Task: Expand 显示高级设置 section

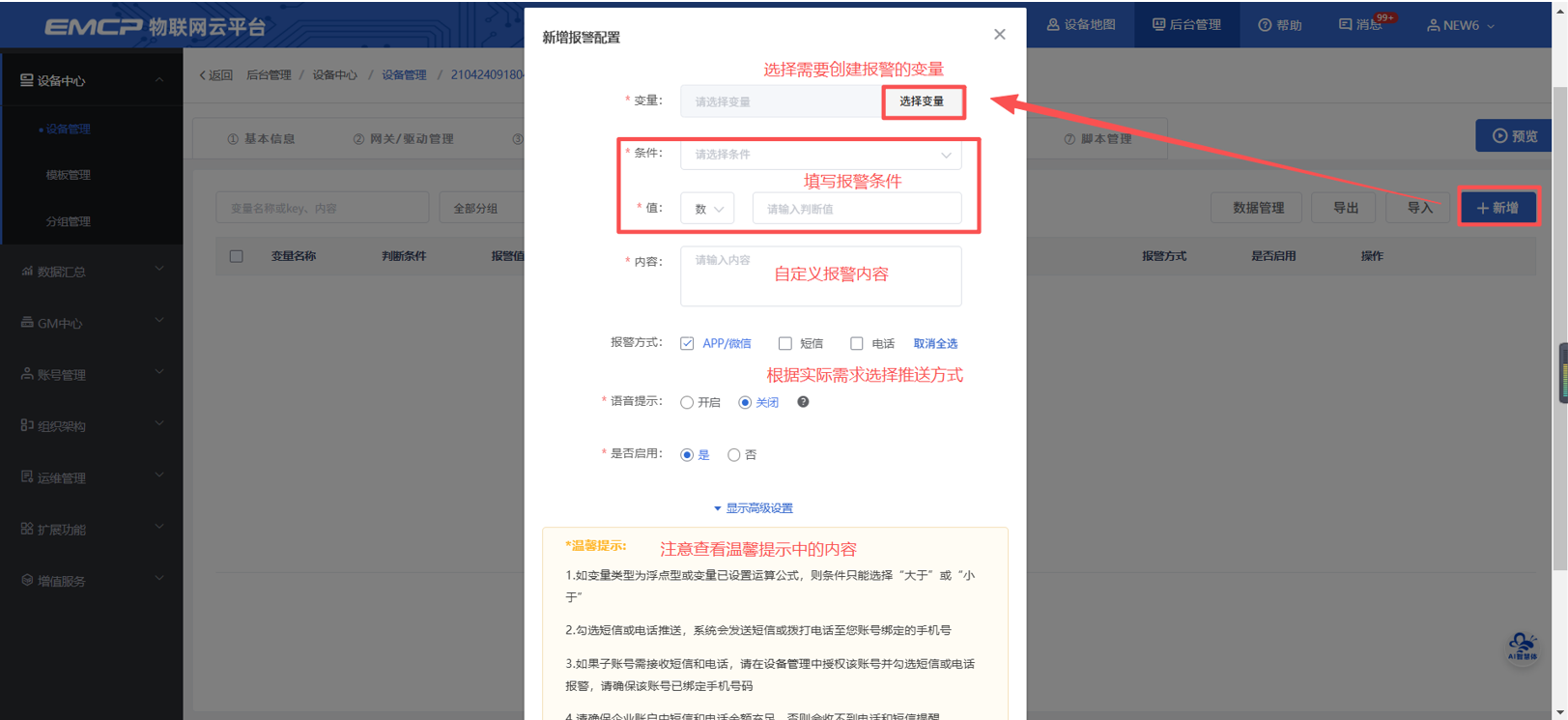Action: coord(753,508)
